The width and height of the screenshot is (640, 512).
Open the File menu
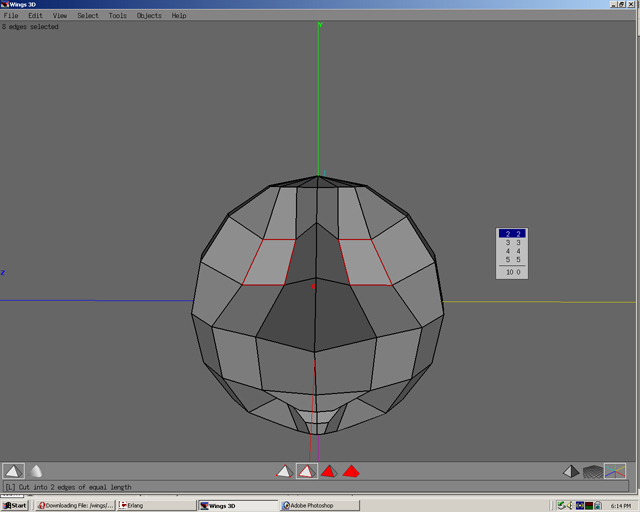[11, 16]
